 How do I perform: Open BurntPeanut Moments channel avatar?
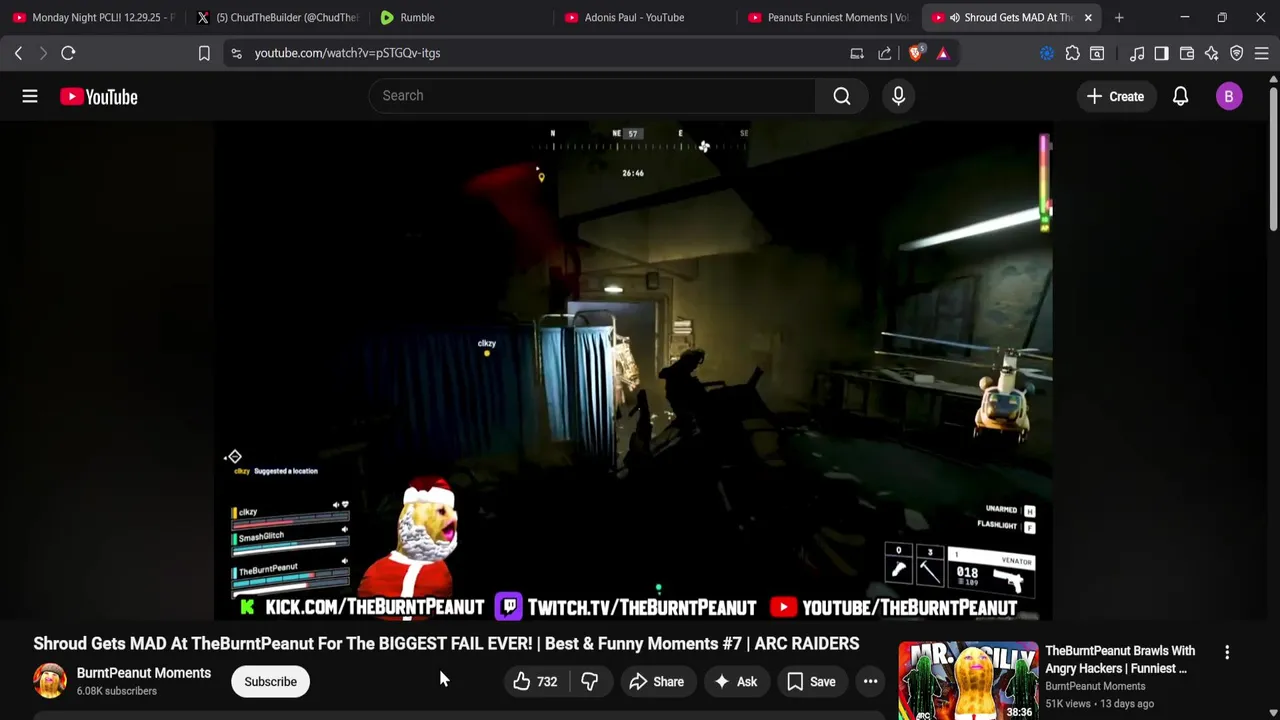point(50,681)
